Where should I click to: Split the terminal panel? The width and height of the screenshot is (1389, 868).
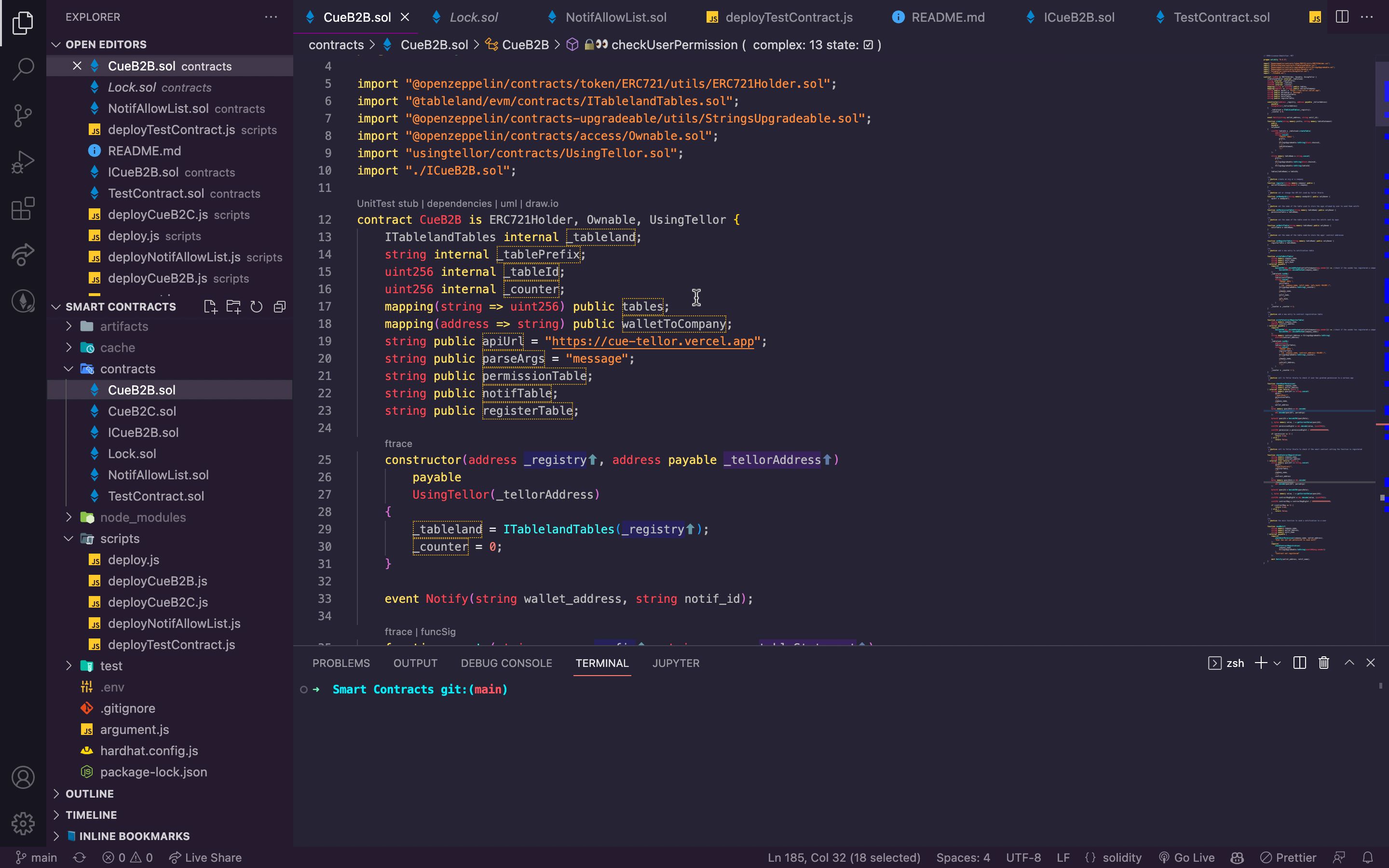1299,663
